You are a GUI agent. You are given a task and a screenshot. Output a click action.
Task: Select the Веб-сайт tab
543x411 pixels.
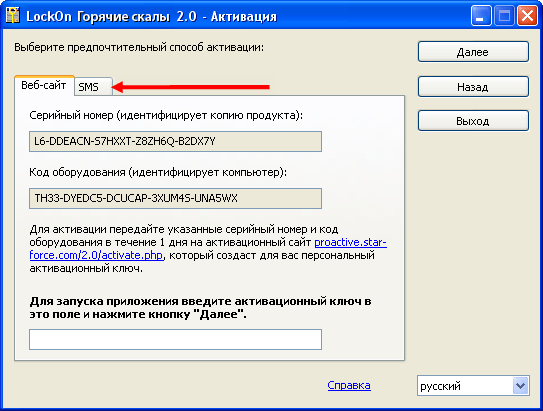pyautogui.click(x=44, y=85)
